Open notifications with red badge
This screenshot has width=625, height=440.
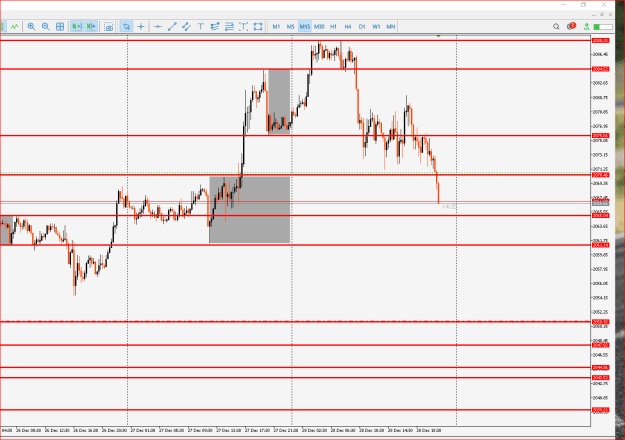pos(571,26)
